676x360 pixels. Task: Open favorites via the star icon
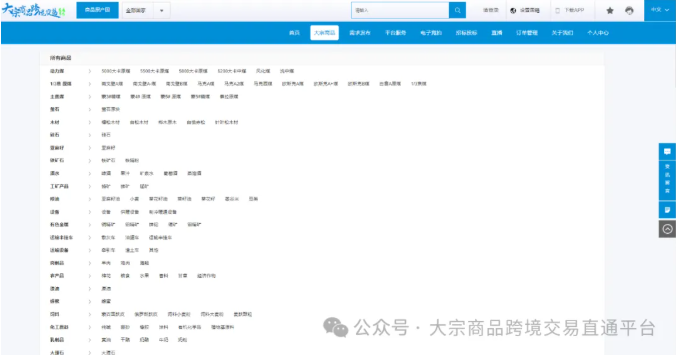[610, 10]
